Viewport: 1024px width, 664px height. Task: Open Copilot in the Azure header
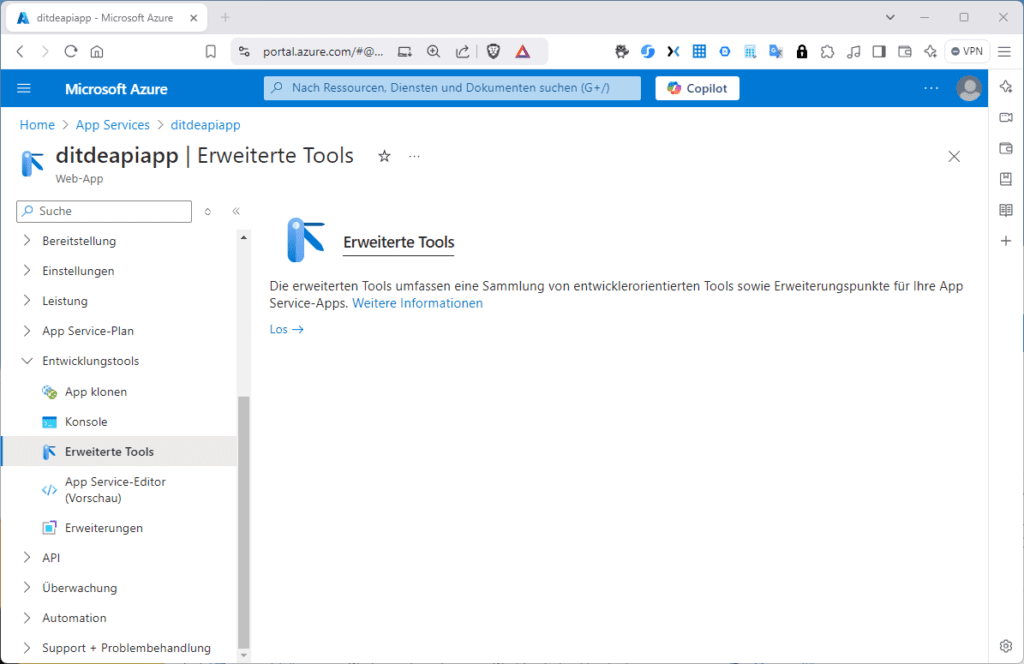(697, 88)
